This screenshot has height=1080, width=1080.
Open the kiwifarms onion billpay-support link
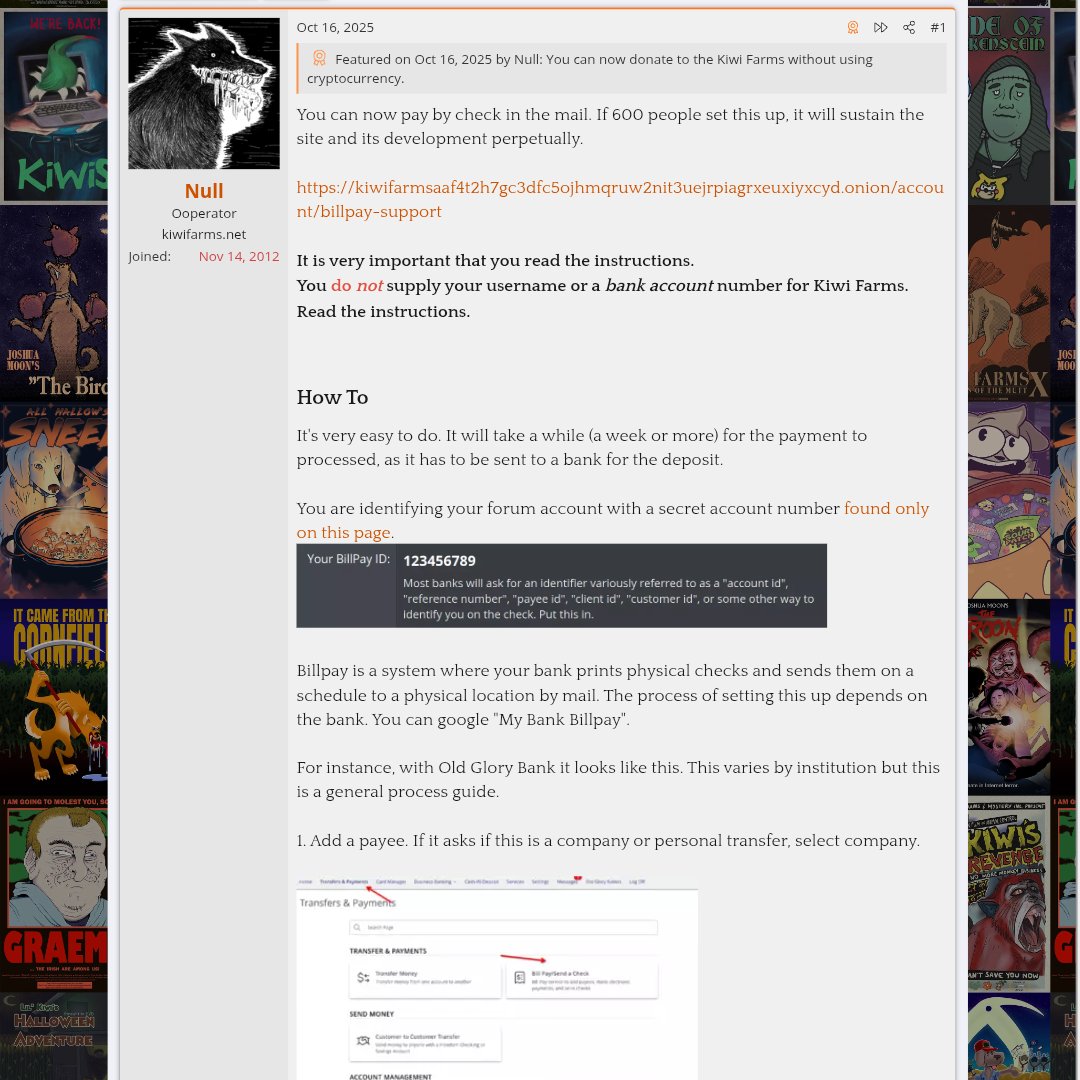[620, 200]
